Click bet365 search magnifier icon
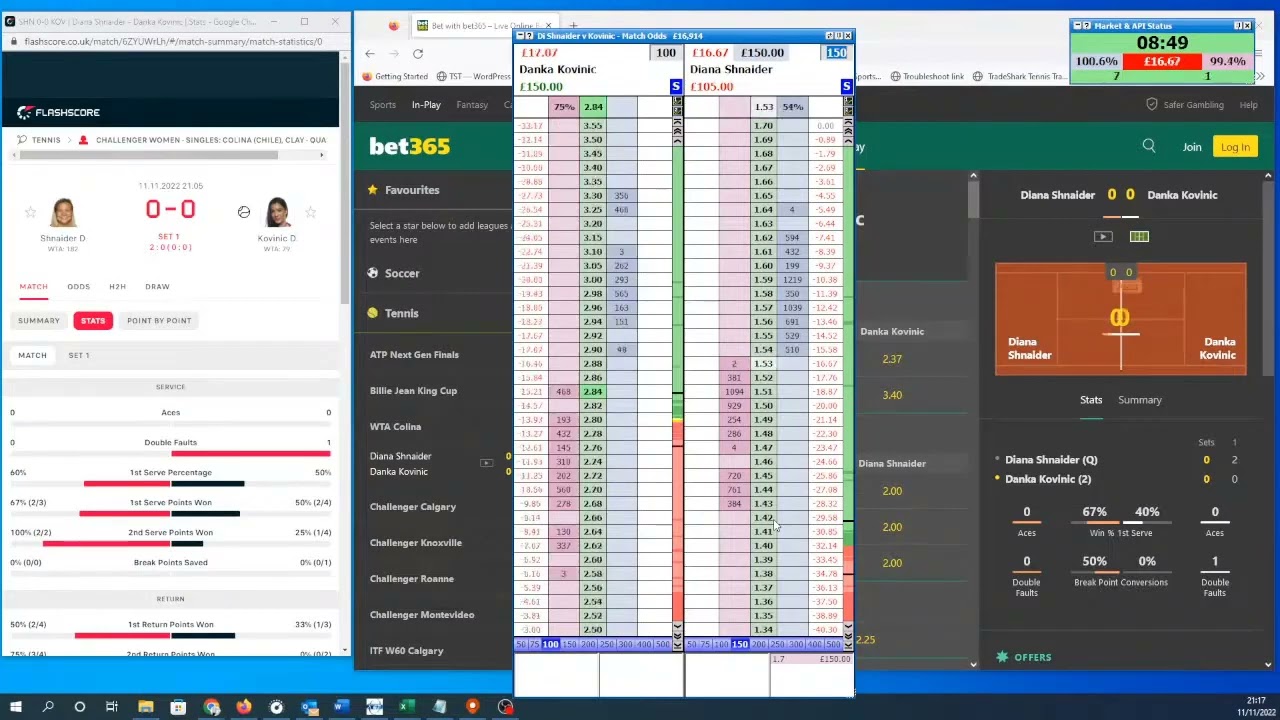Image resolution: width=1280 pixels, height=720 pixels. pyautogui.click(x=1149, y=147)
